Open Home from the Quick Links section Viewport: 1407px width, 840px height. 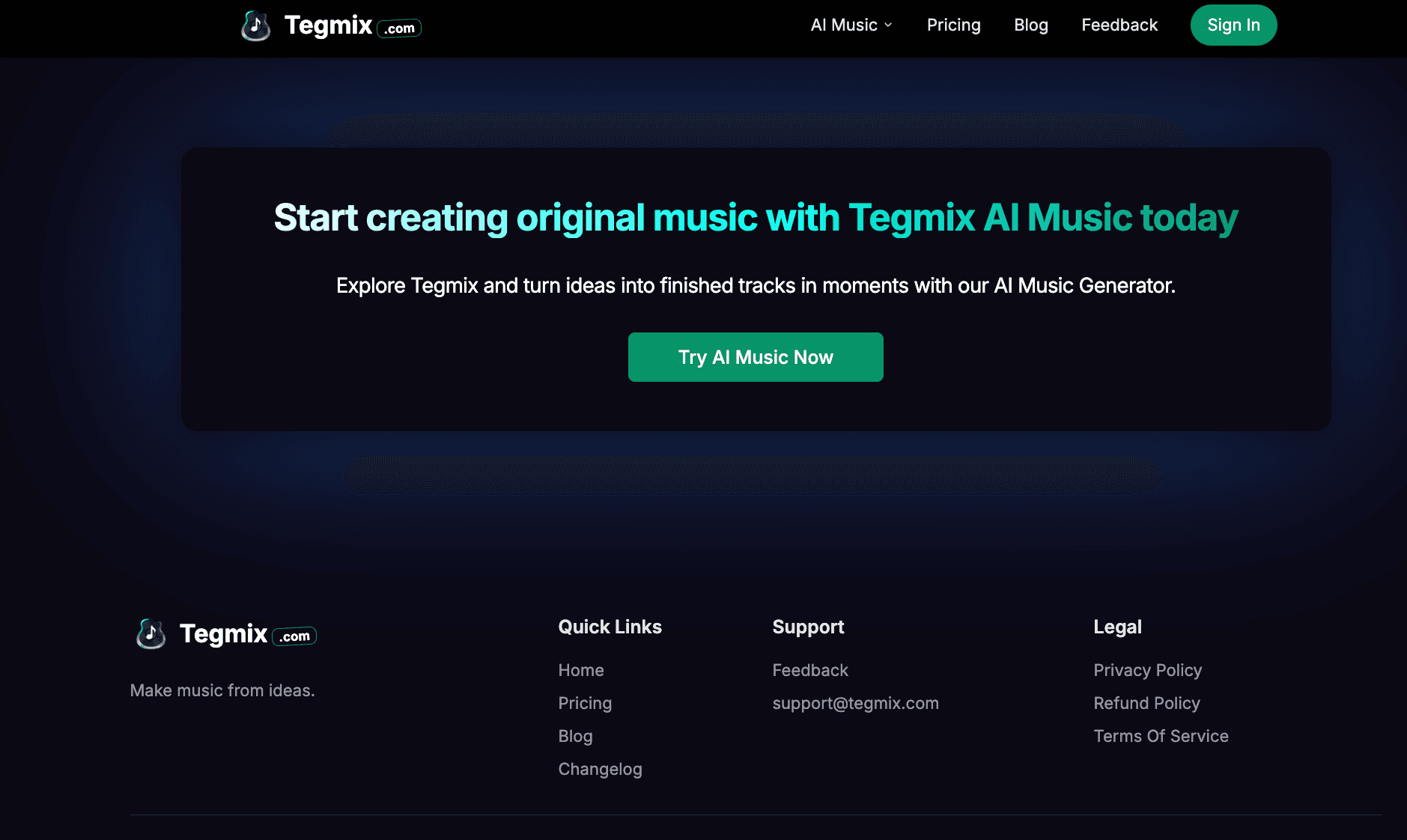coord(581,670)
